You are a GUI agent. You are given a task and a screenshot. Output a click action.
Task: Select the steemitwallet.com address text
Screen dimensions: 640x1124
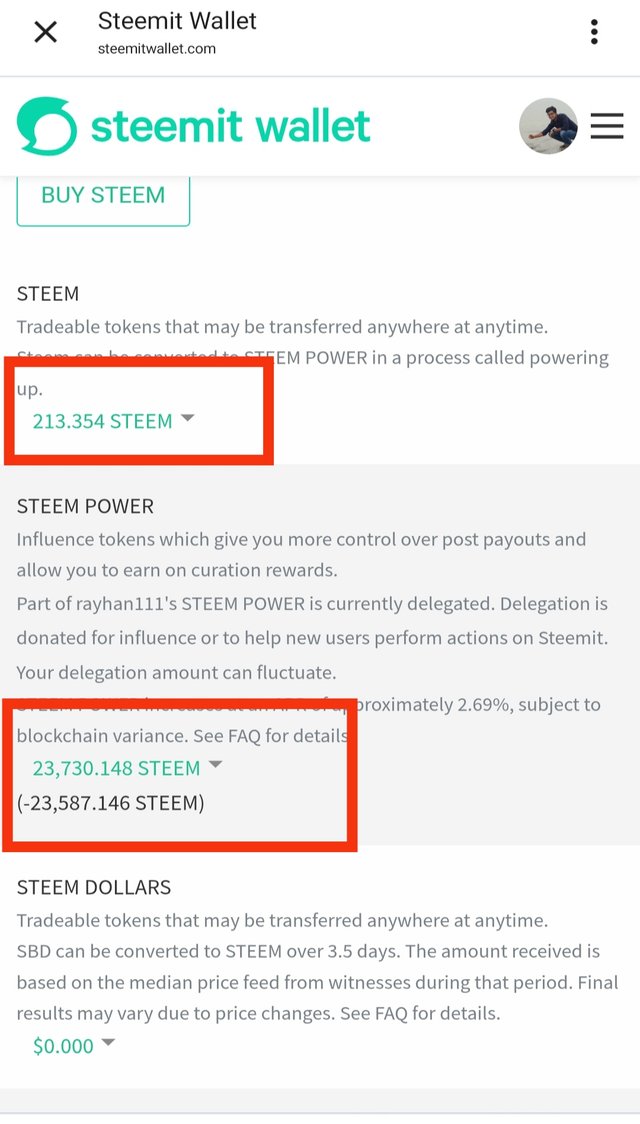click(x=157, y=48)
